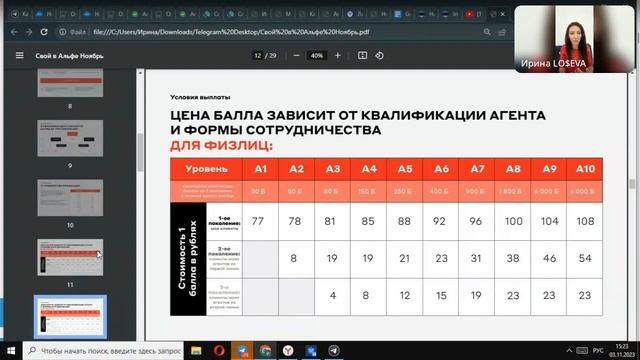Click the cell with value 108

coord(584,221)
